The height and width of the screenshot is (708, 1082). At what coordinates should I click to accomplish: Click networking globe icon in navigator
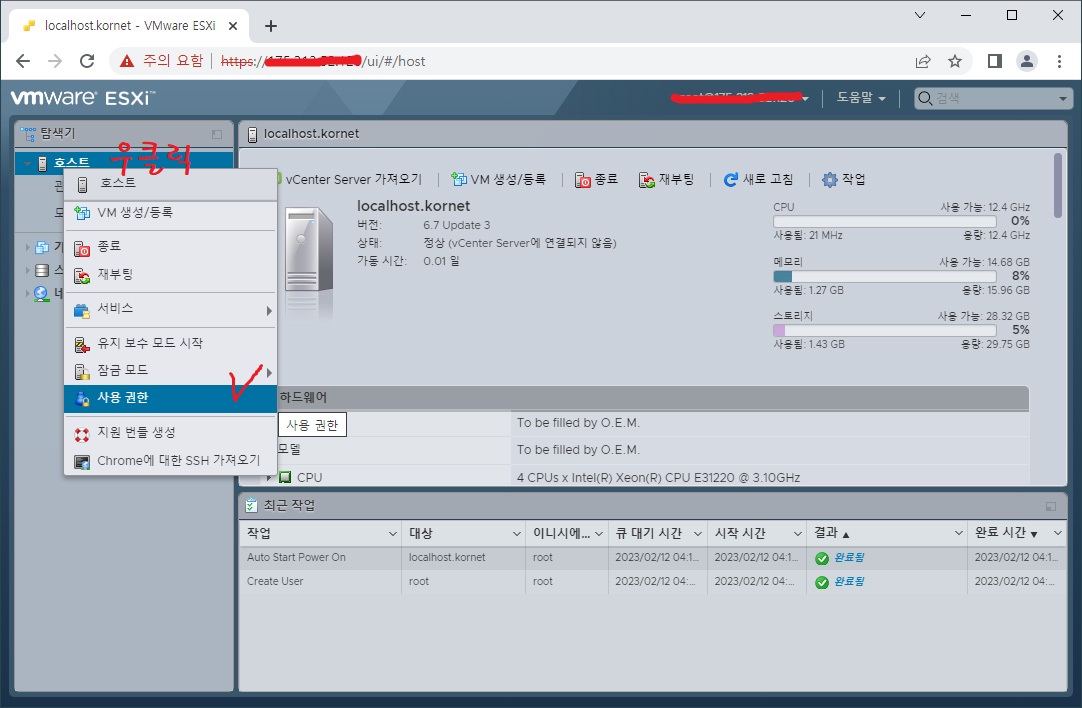[x=41, y=293]
